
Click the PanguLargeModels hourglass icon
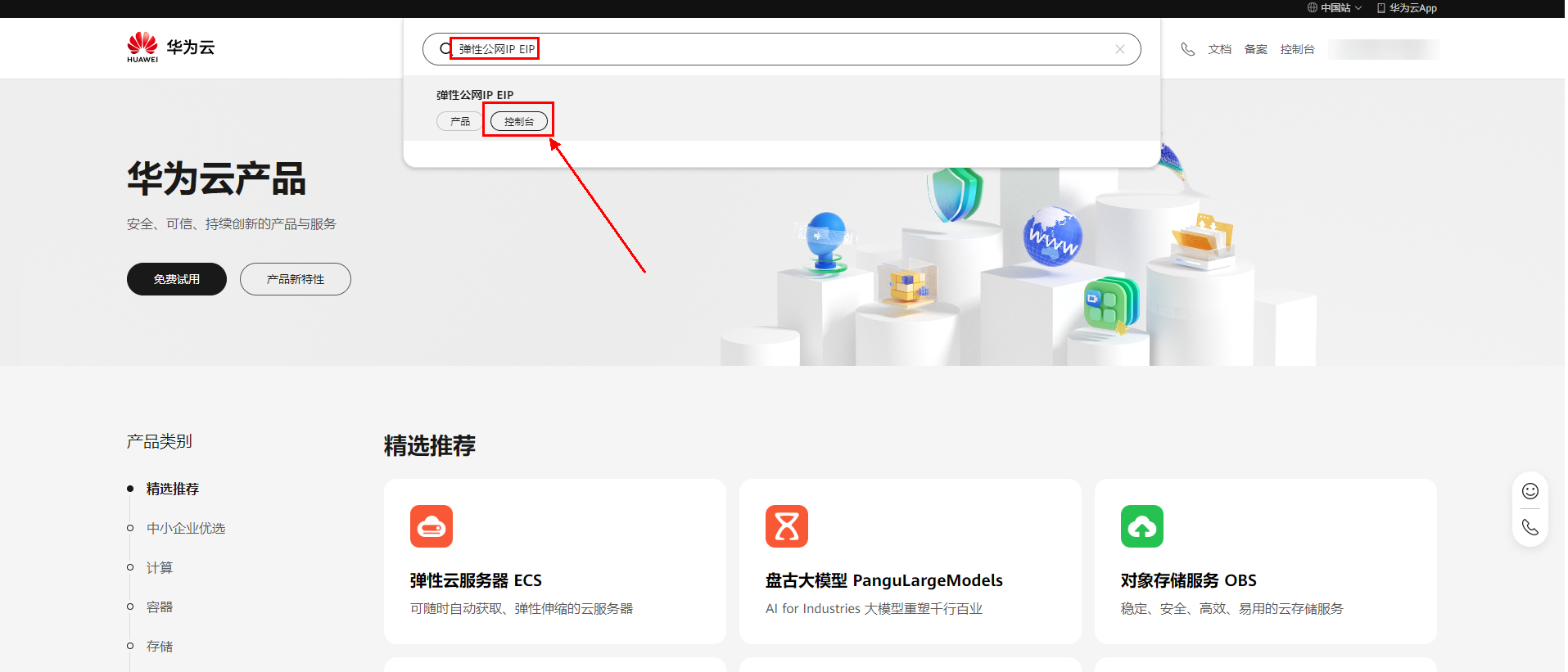pos(787,526)
